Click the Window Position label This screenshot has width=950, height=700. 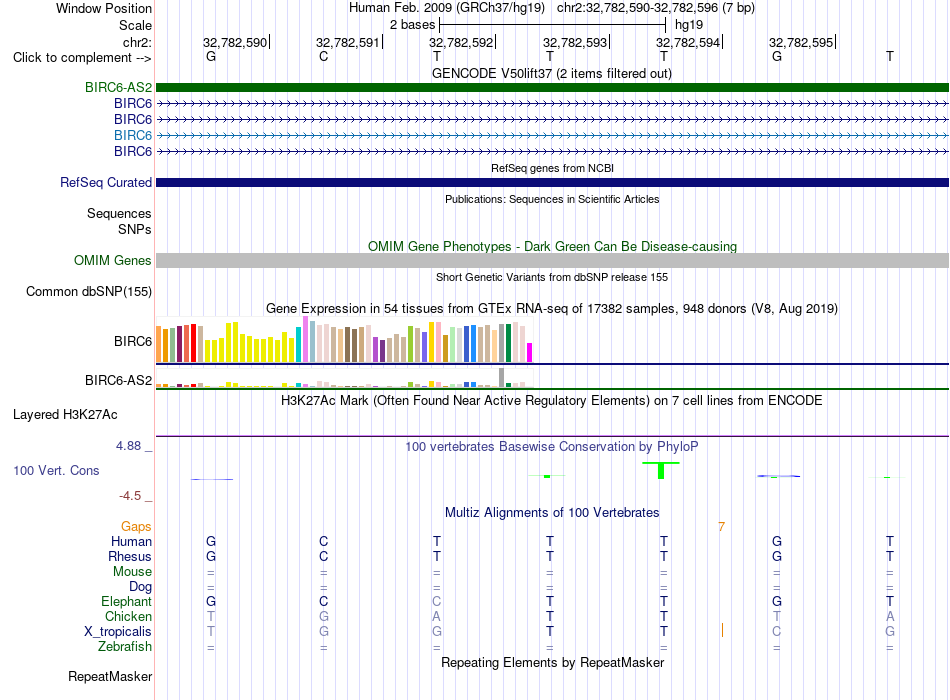[x=104, y=8]
